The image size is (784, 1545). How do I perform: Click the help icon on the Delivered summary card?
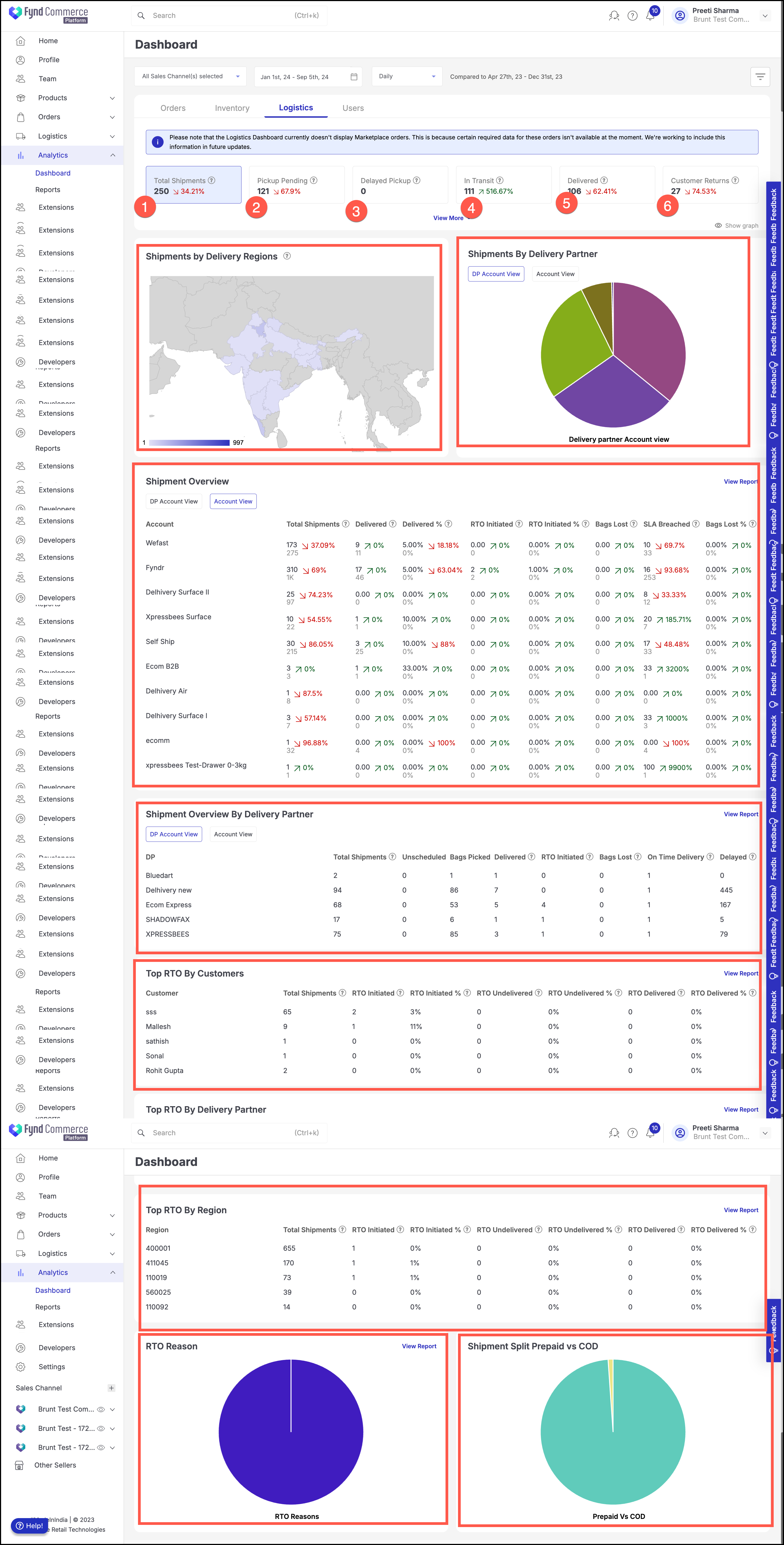coord(604,180)
